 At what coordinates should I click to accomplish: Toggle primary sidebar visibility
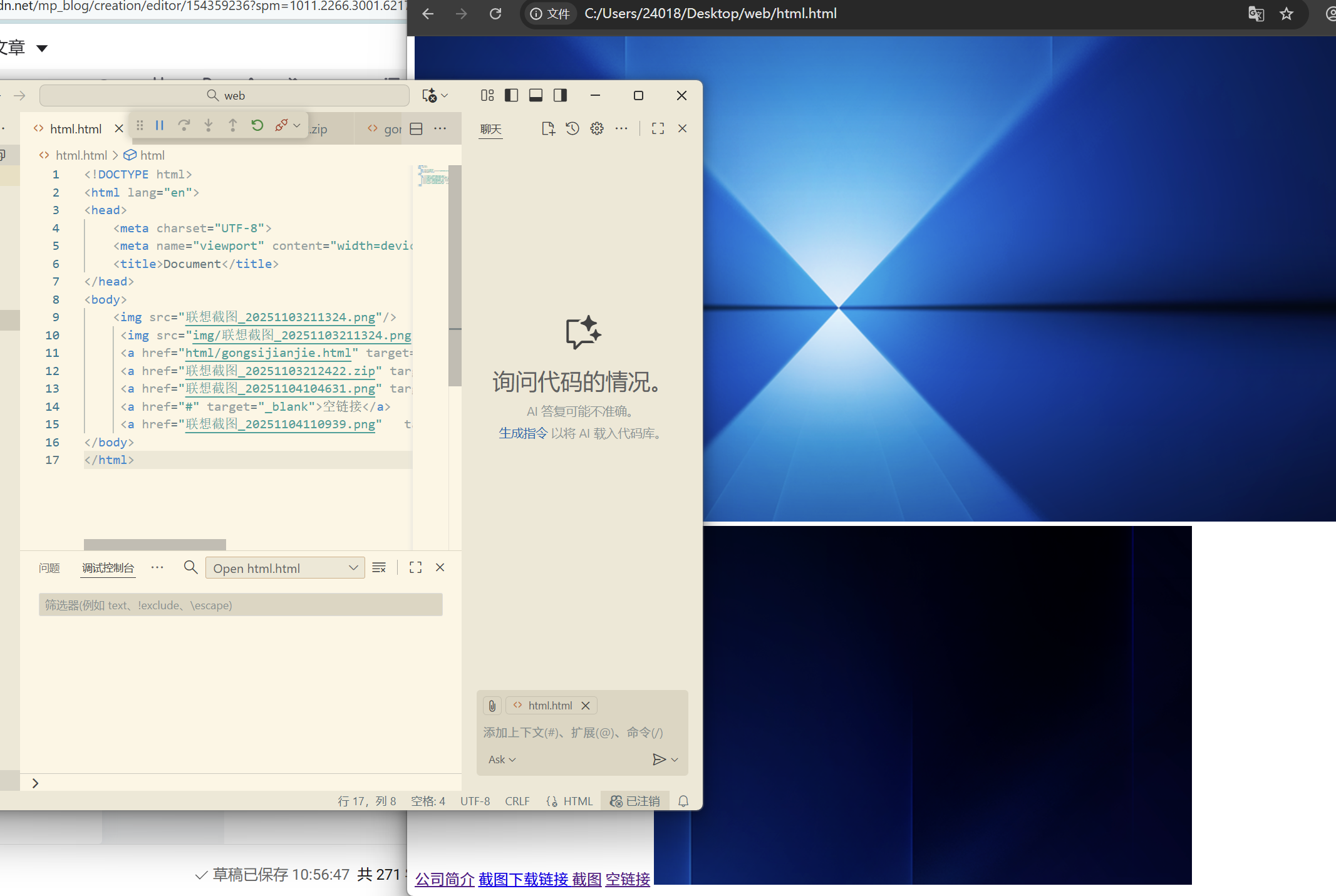[x=512, y=95]
